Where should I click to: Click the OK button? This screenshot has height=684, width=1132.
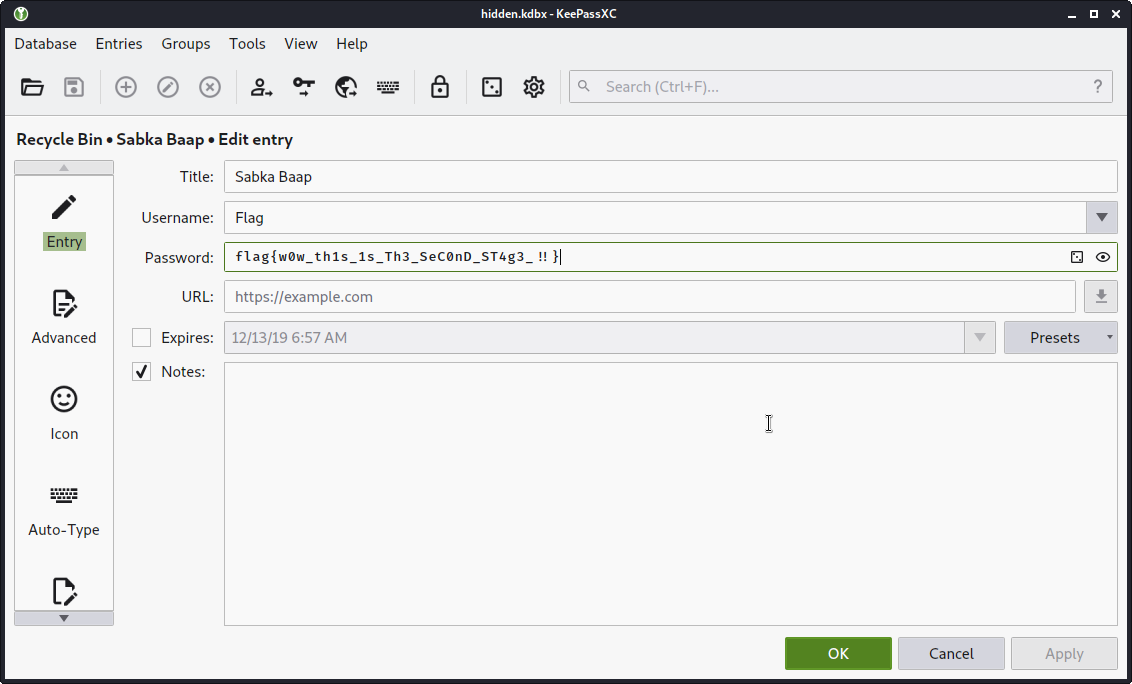(x=838, y=654)
